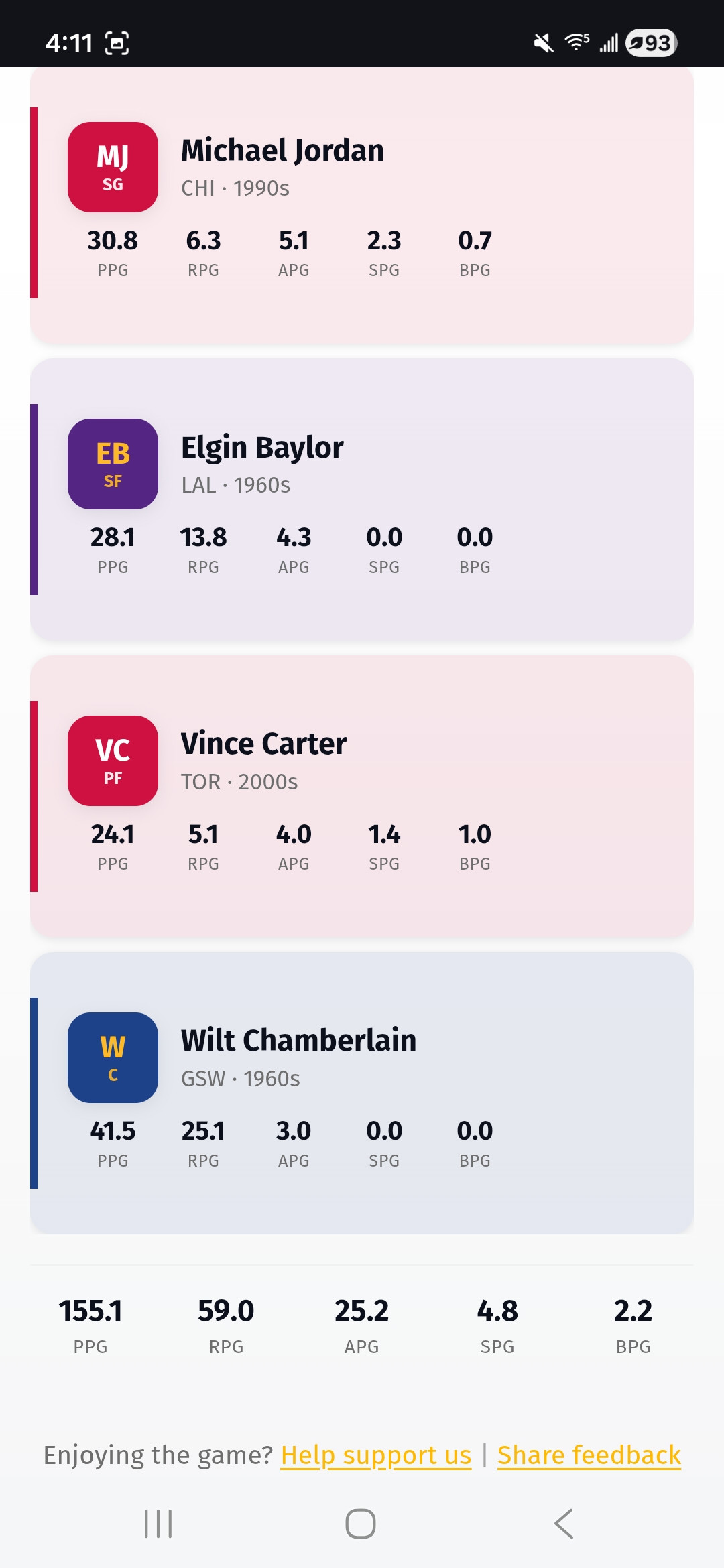
Task: Tap the battery indicator in status bar
Action: (x=651, y=43)
